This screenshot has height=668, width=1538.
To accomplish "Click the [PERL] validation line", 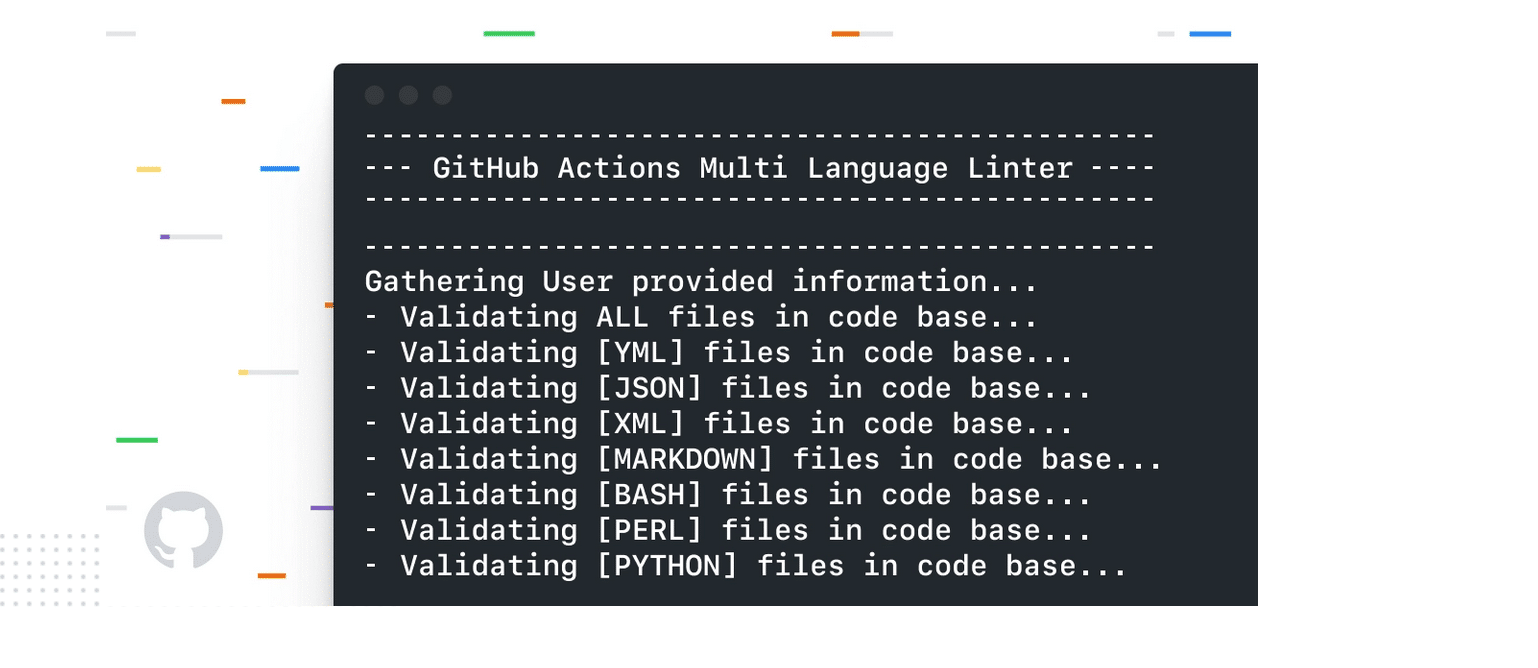I will click(727, 530).
